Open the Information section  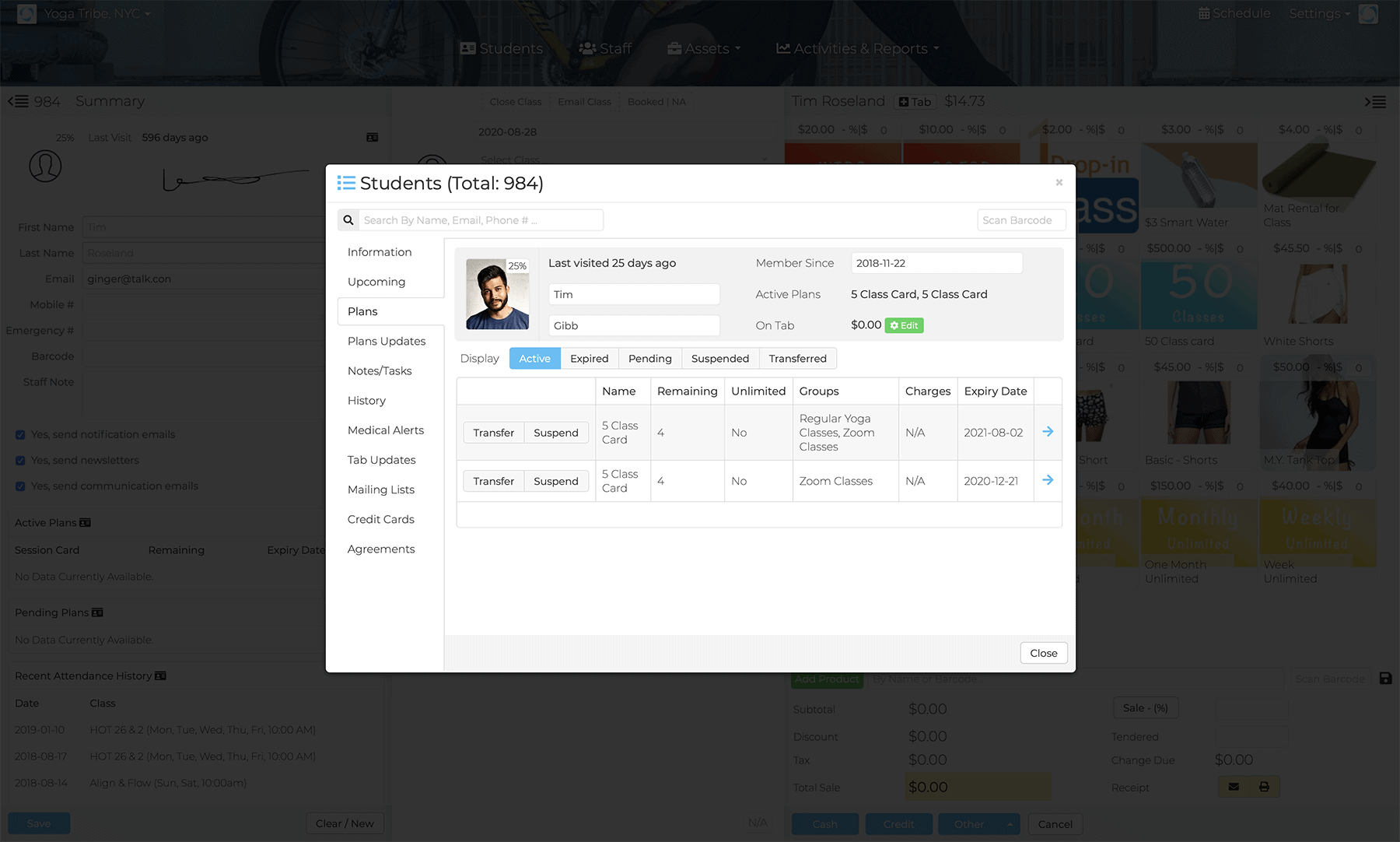(380, 252)
